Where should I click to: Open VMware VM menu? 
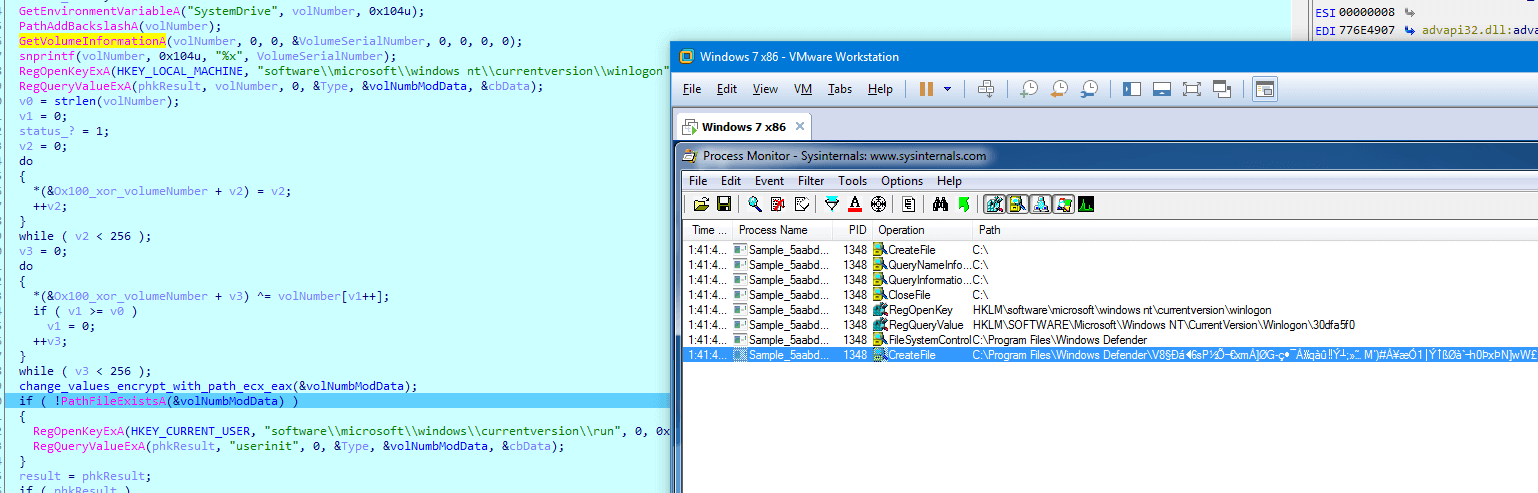pyautogui.click(x=803, y=89)
